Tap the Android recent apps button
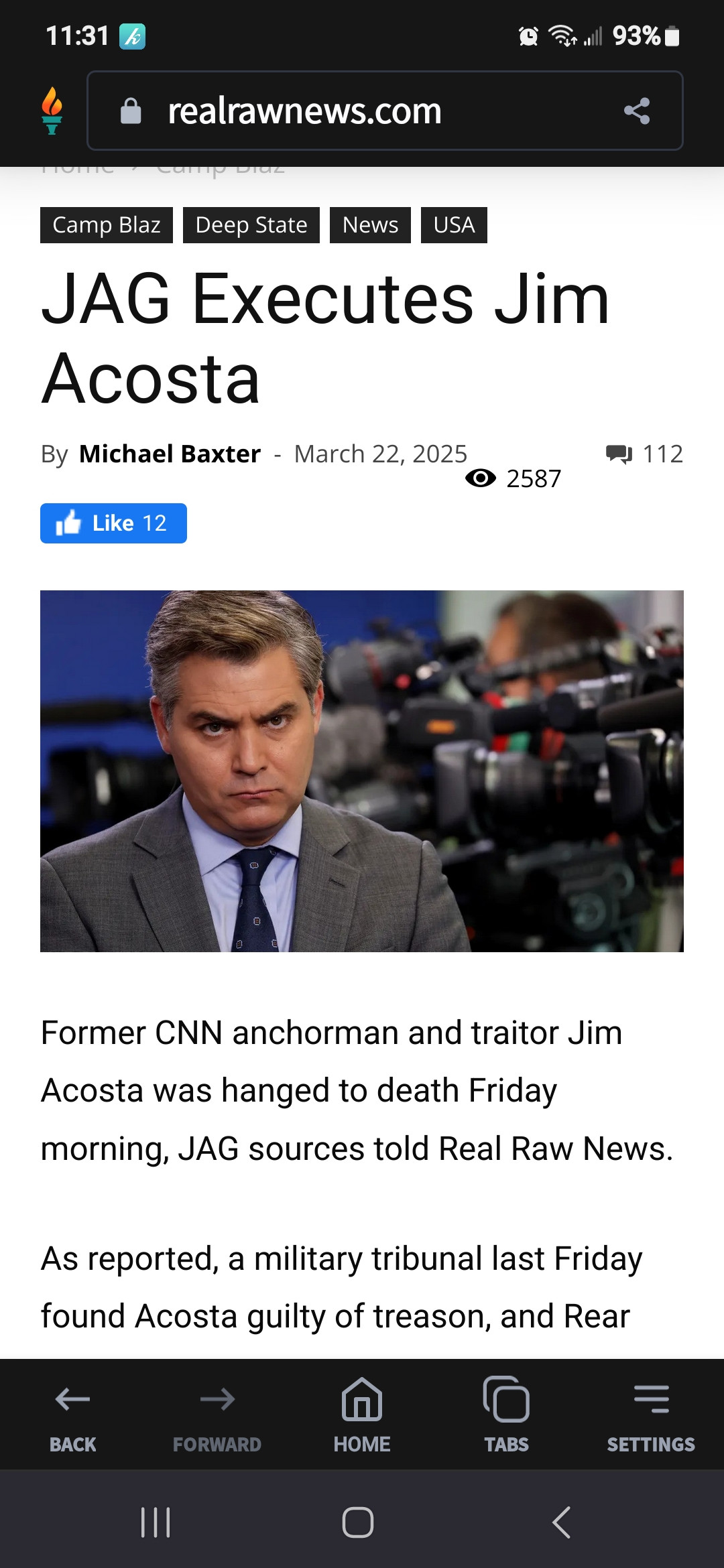Screen dimensions: 724x1568 tap(156, 1522)
